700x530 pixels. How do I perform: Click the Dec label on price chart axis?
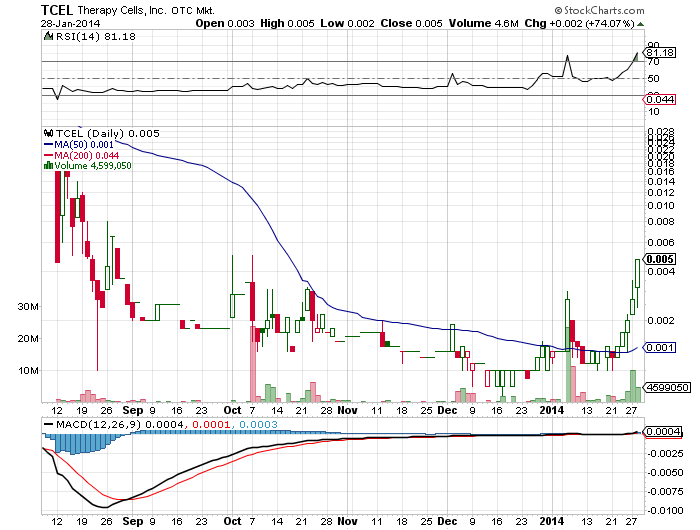point(447,410)
